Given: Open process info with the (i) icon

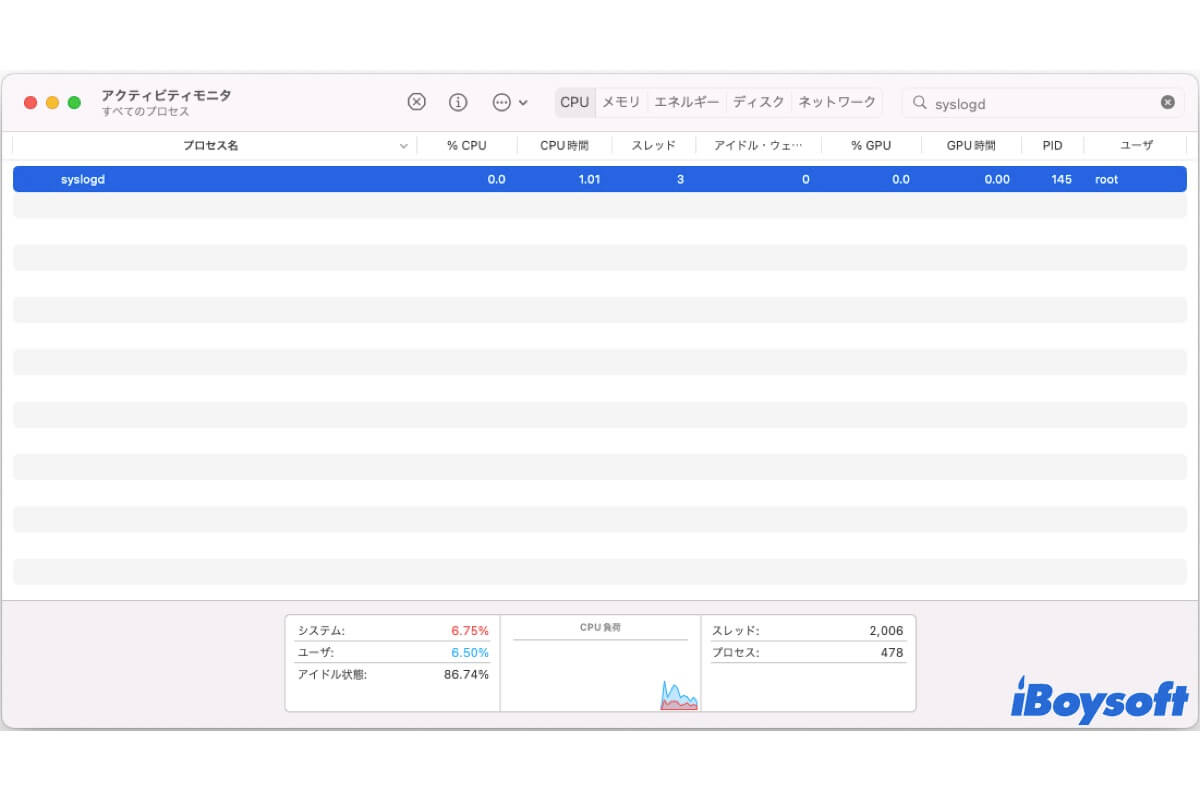Looking at the screenshot, I should click(x=458, y=102).
